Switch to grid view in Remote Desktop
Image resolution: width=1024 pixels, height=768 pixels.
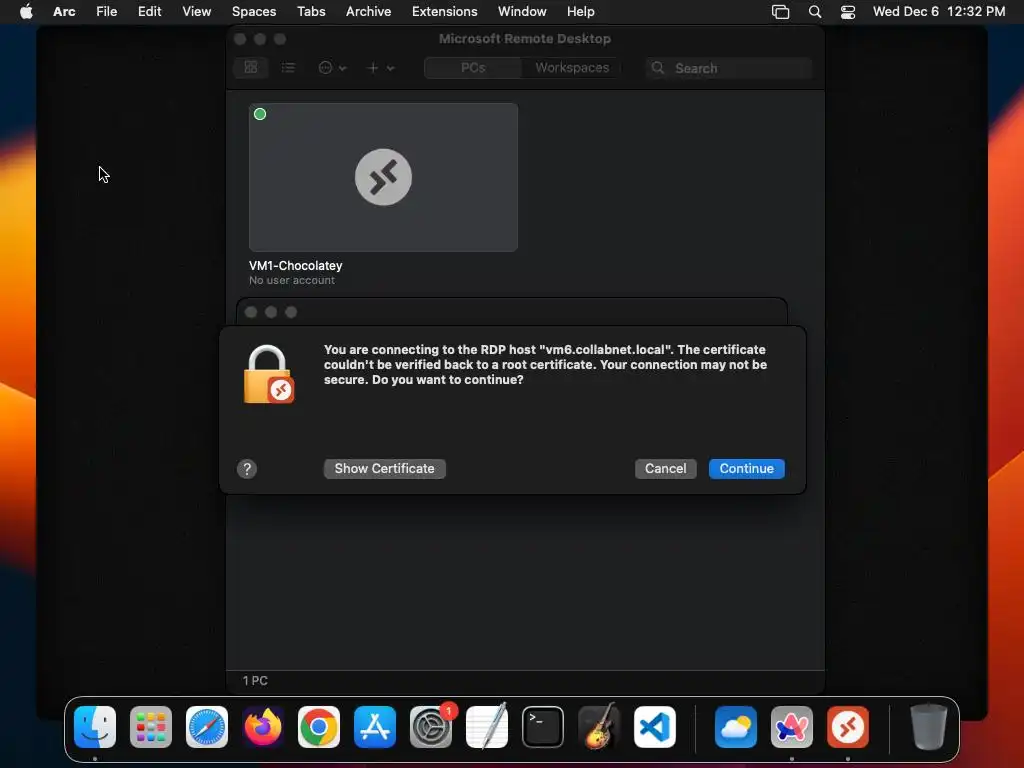[251, 67]
